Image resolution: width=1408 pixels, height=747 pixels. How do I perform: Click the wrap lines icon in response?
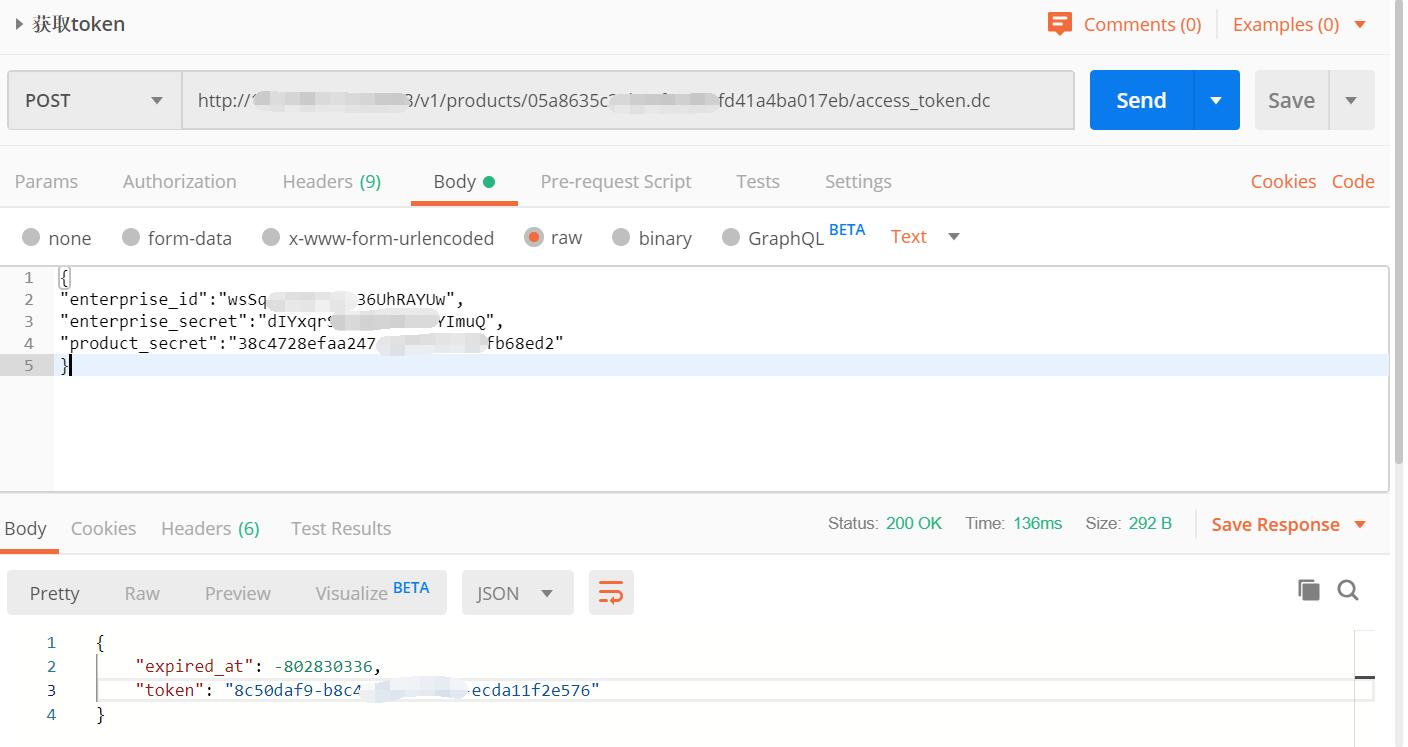(610, 593)
